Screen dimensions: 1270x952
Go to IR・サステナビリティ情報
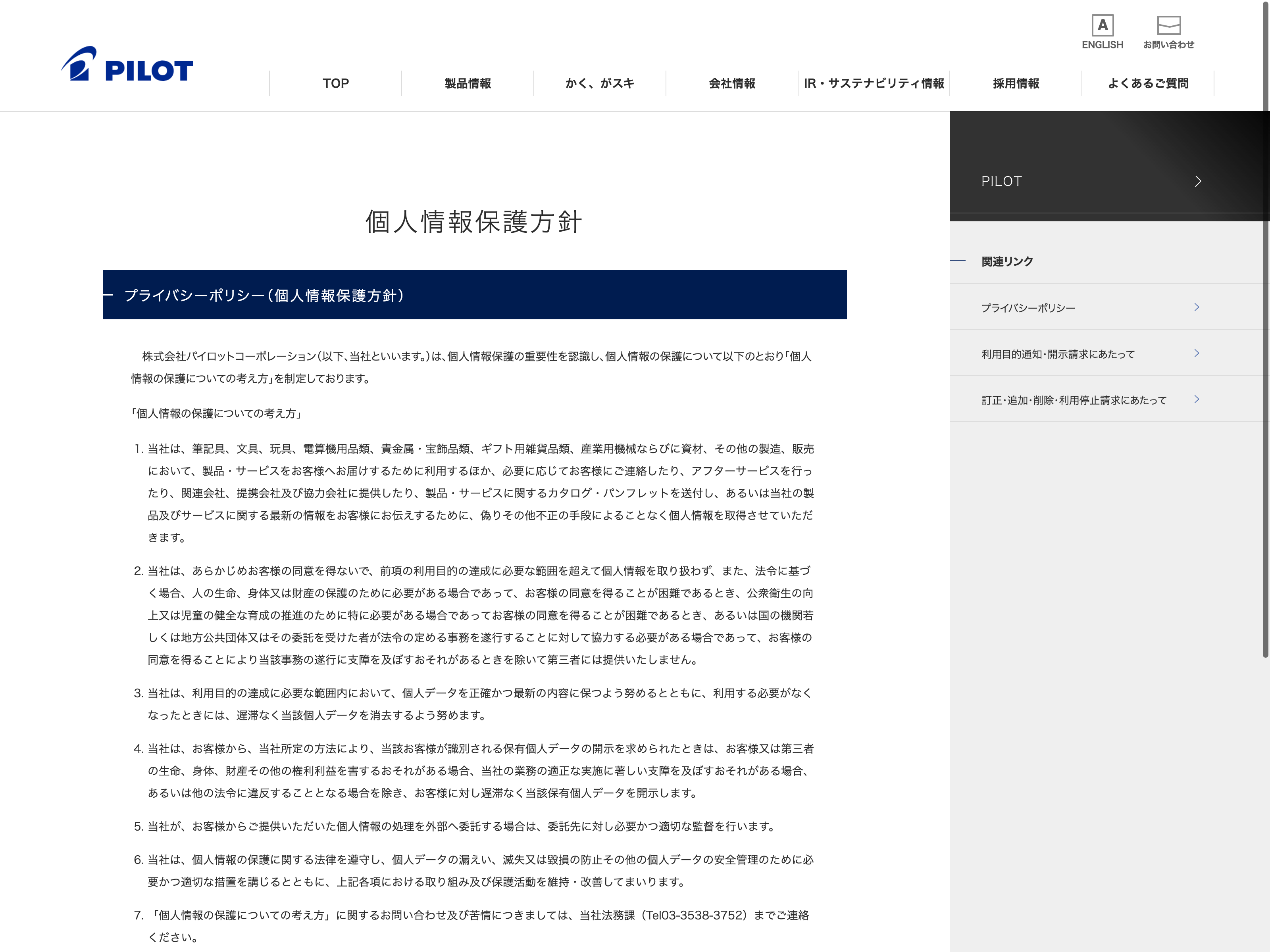pos(873,83)
